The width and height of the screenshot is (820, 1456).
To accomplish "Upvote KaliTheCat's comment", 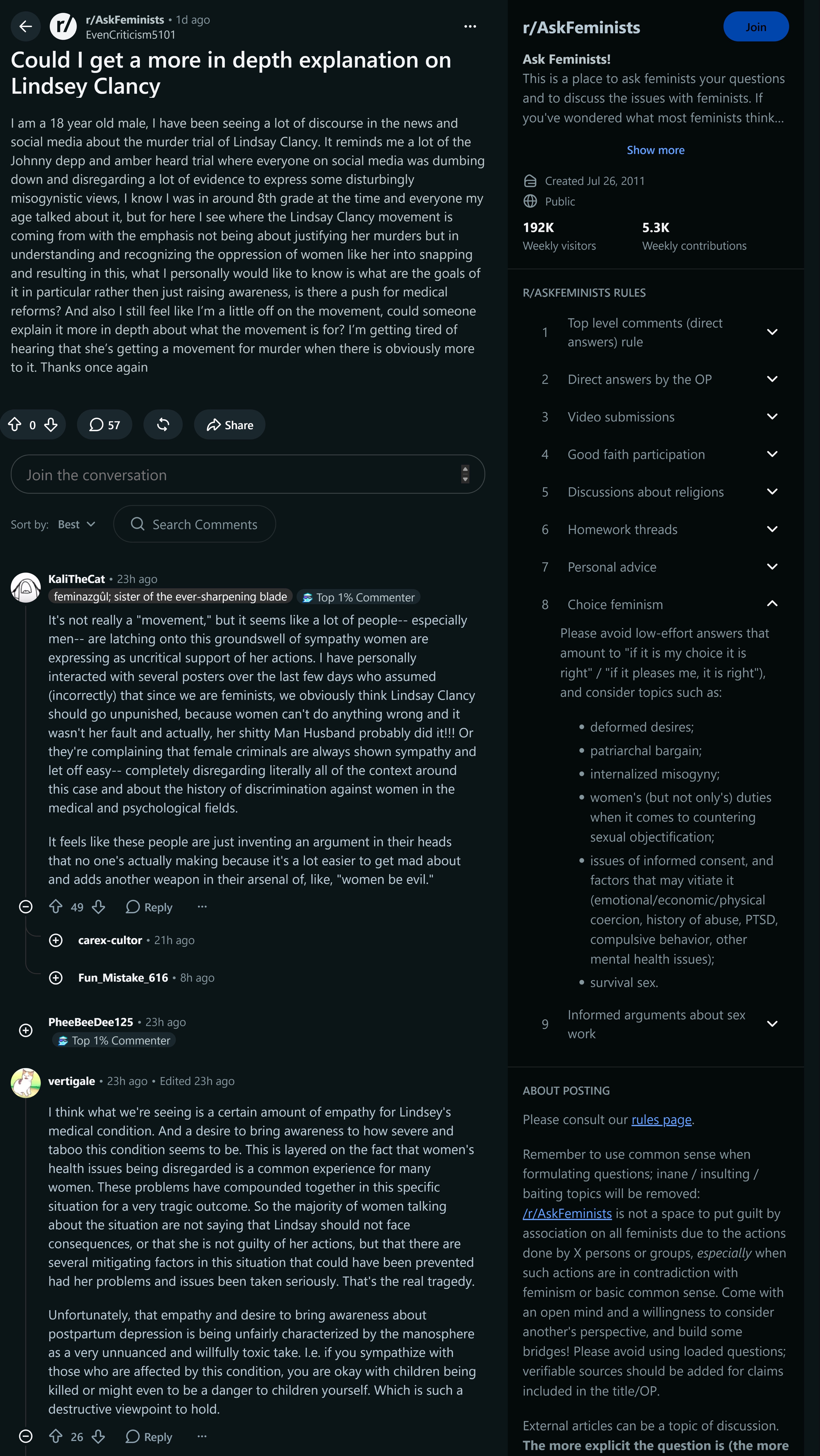I will point(55,907).
